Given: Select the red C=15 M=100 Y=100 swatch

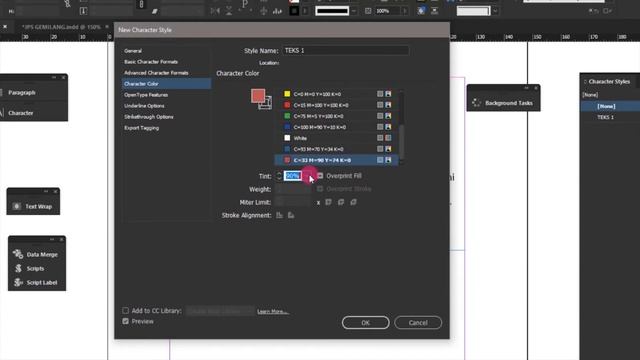Looking at the screenshot, I should [337, 105].
